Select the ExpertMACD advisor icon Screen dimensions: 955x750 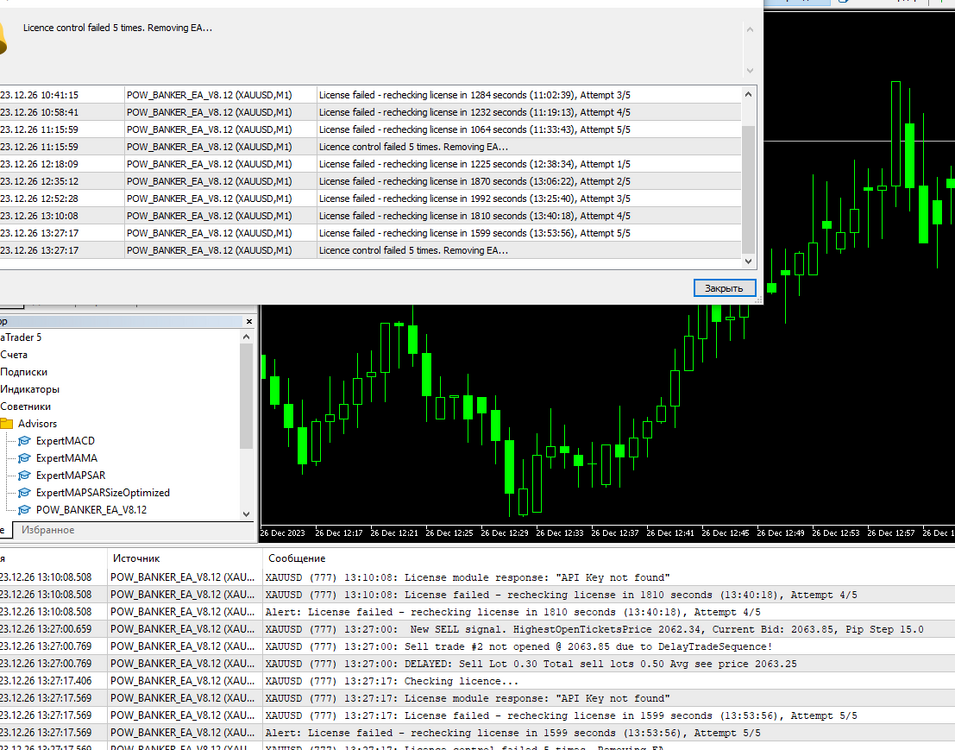tap(24, 441)
